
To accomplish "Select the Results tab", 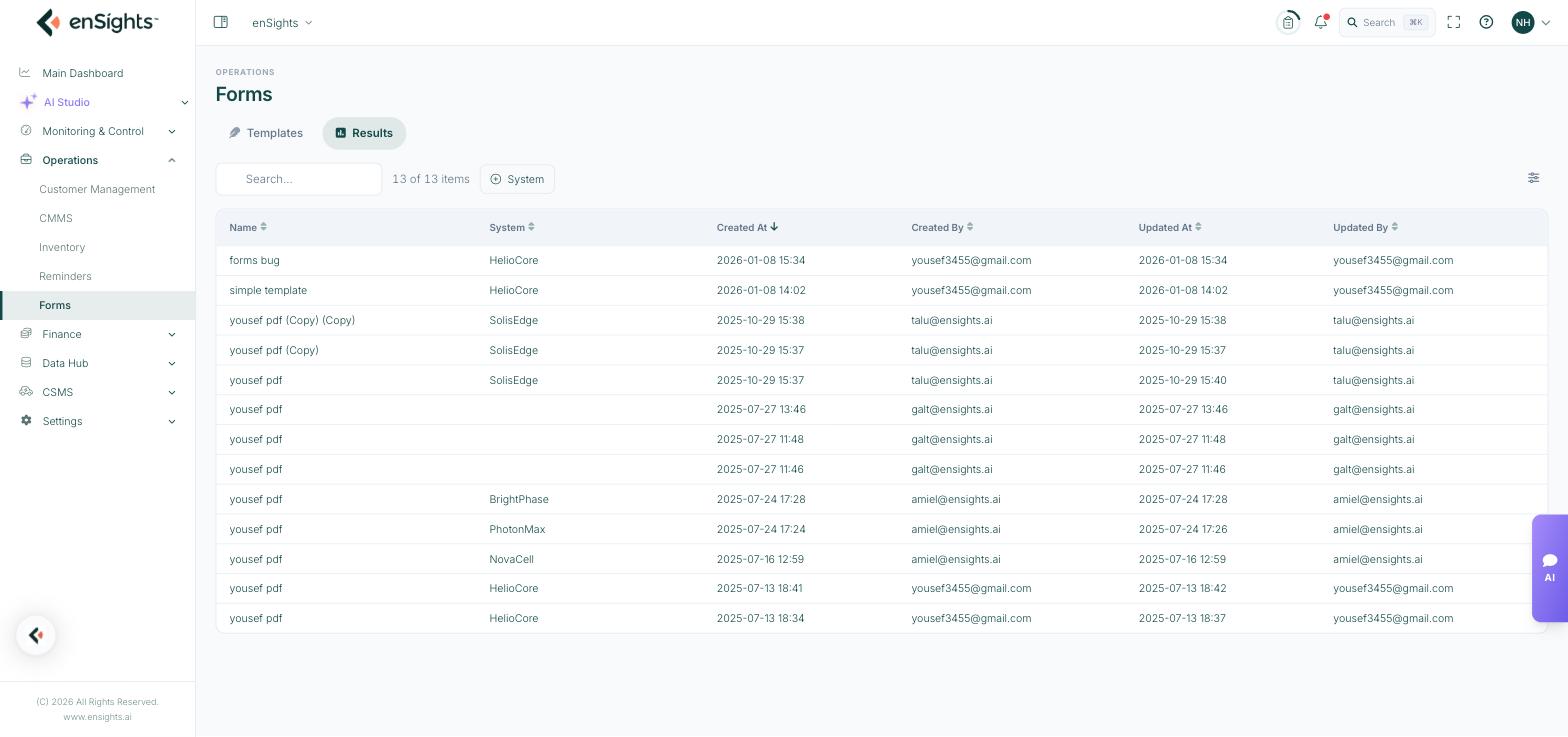I will (x=364, y=133).
